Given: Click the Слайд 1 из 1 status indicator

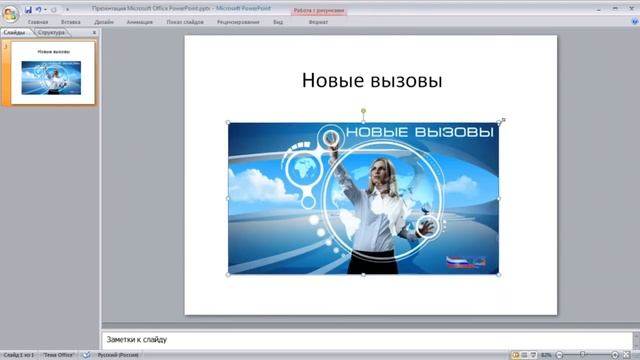Looking at the screenshot, I should click(19, 355).
